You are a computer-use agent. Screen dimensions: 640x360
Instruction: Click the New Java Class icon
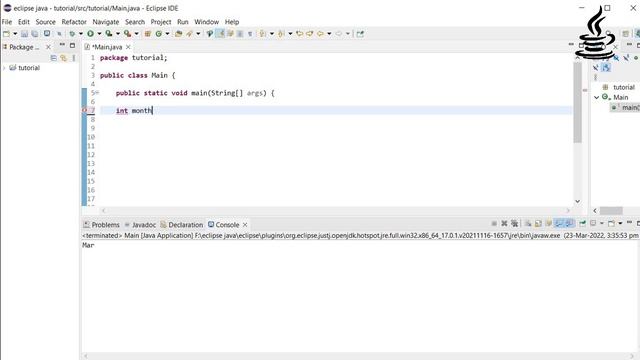(159, 34)
